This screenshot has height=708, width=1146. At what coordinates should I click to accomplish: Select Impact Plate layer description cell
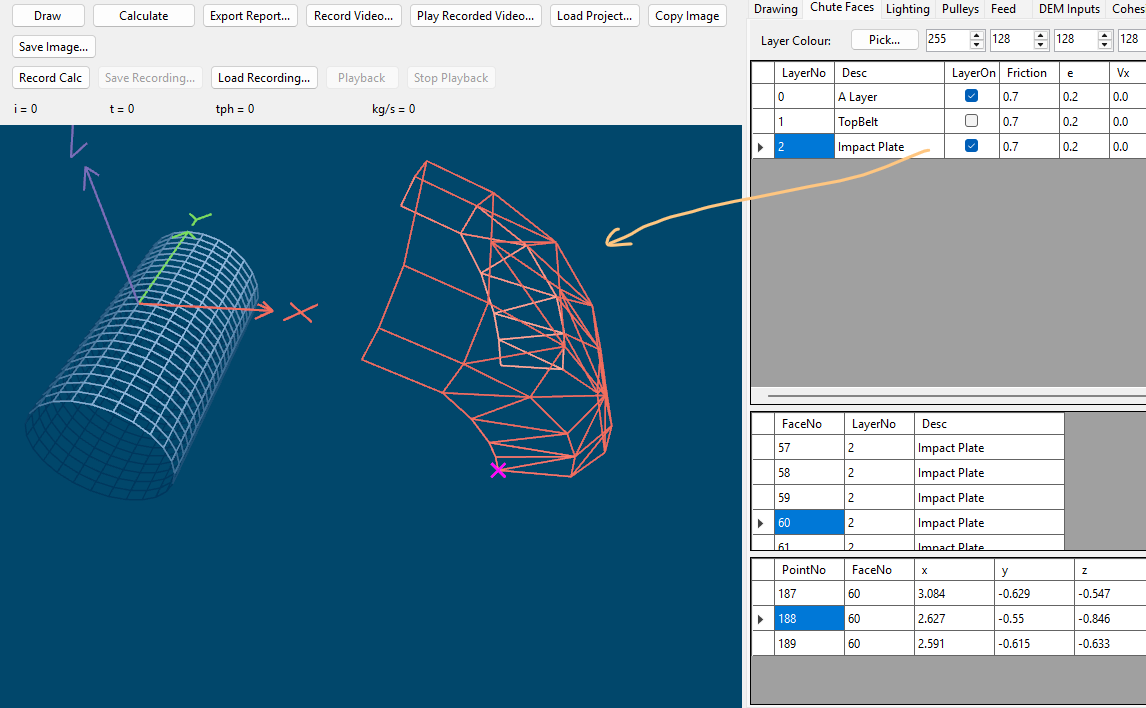coord(889,146)
